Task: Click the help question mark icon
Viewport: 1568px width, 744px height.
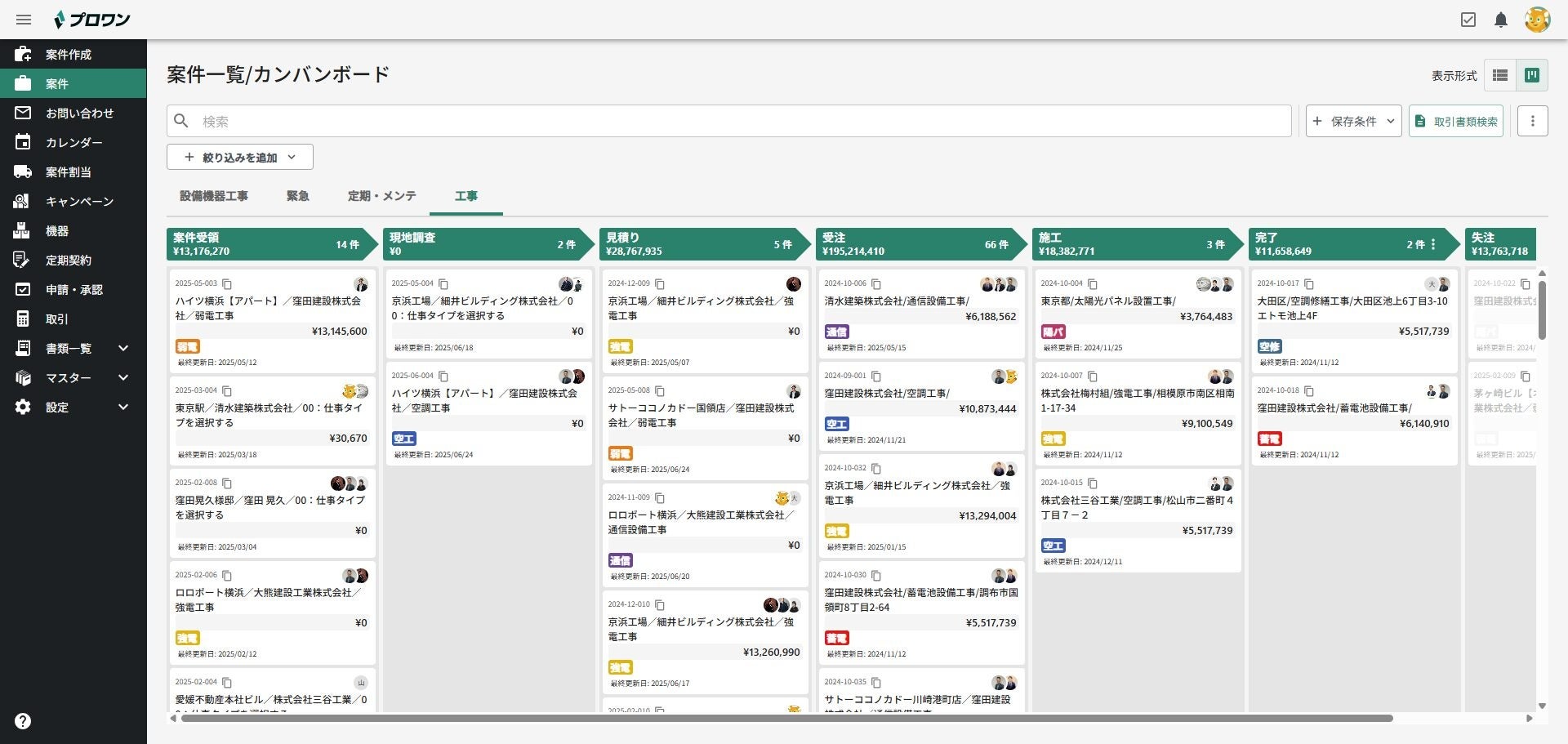Action: click(x=23, y=721)
